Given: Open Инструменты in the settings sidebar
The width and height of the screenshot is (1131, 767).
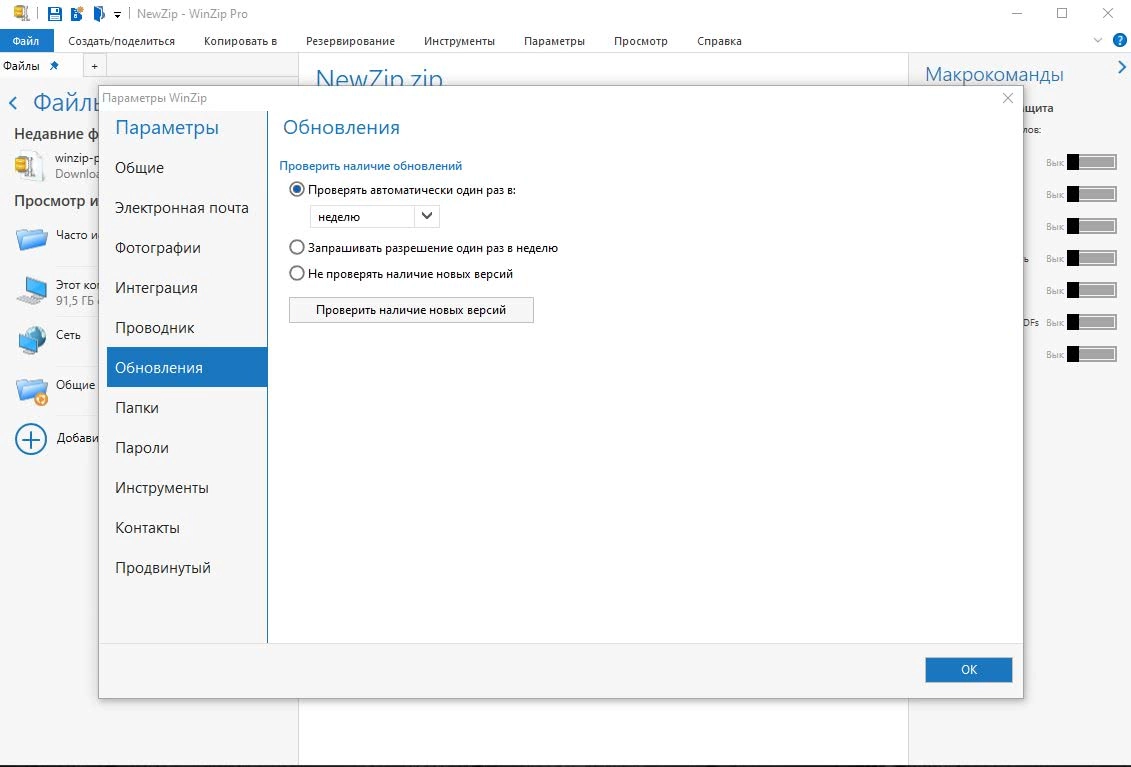Looking at the screenshot, I should (x=187, y=488).
